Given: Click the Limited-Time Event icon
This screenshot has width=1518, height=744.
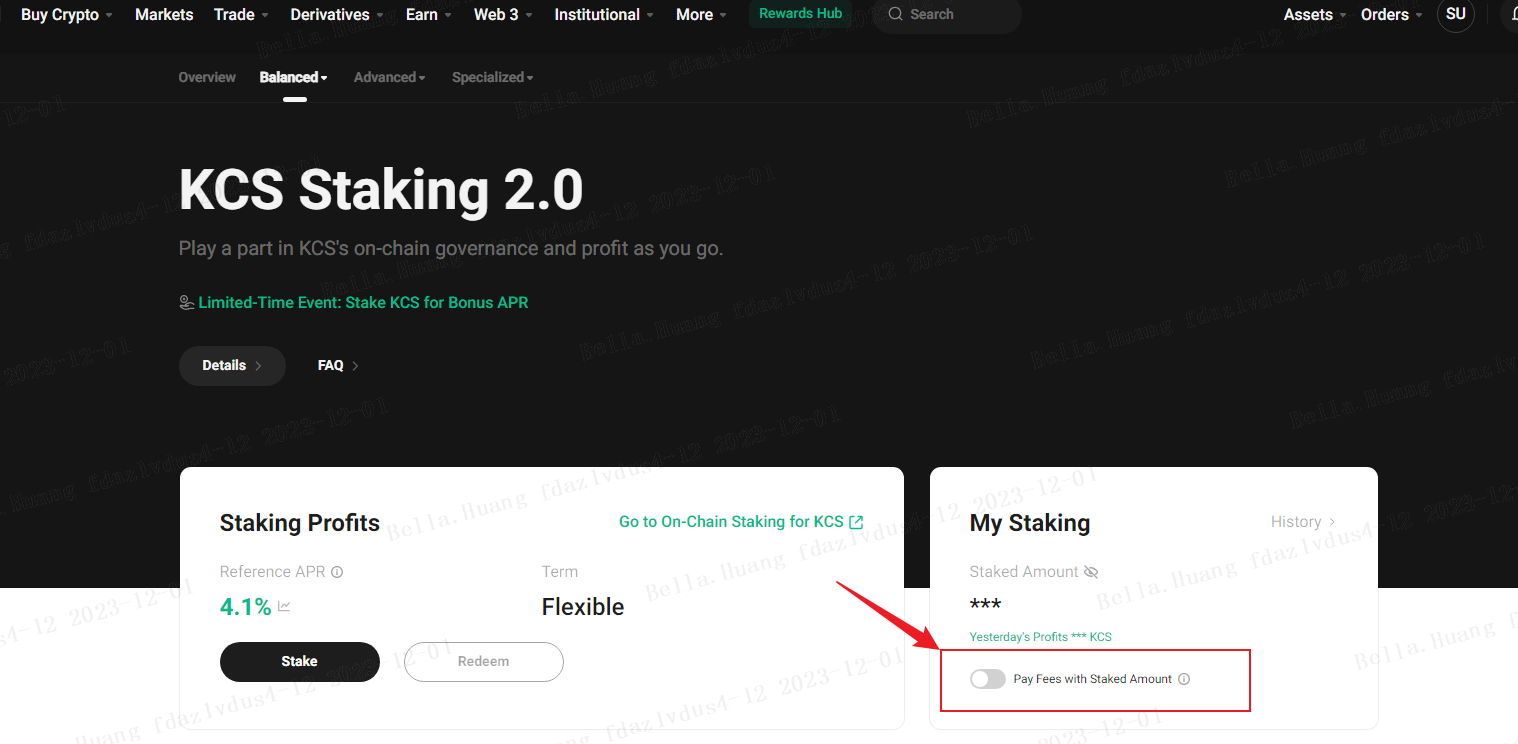Looking at the screenshot, I should pos(187,302).
